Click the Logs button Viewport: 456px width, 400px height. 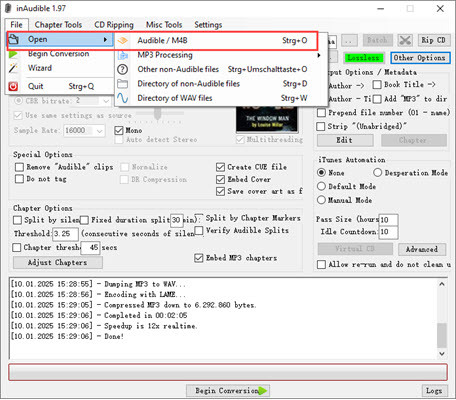click(x=434, y=391)
